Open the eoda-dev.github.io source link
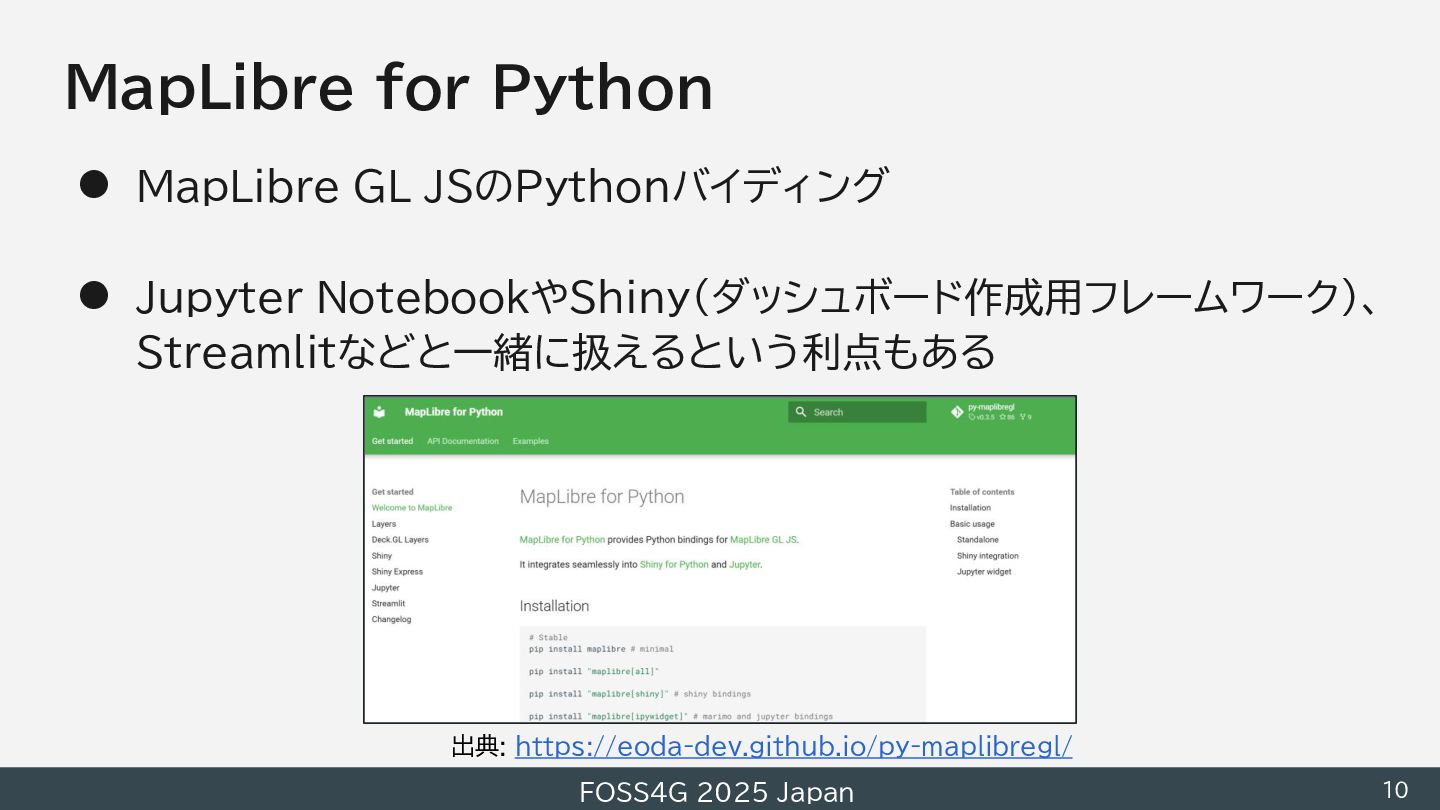The image size is (1440, 810). click(793, 746)
